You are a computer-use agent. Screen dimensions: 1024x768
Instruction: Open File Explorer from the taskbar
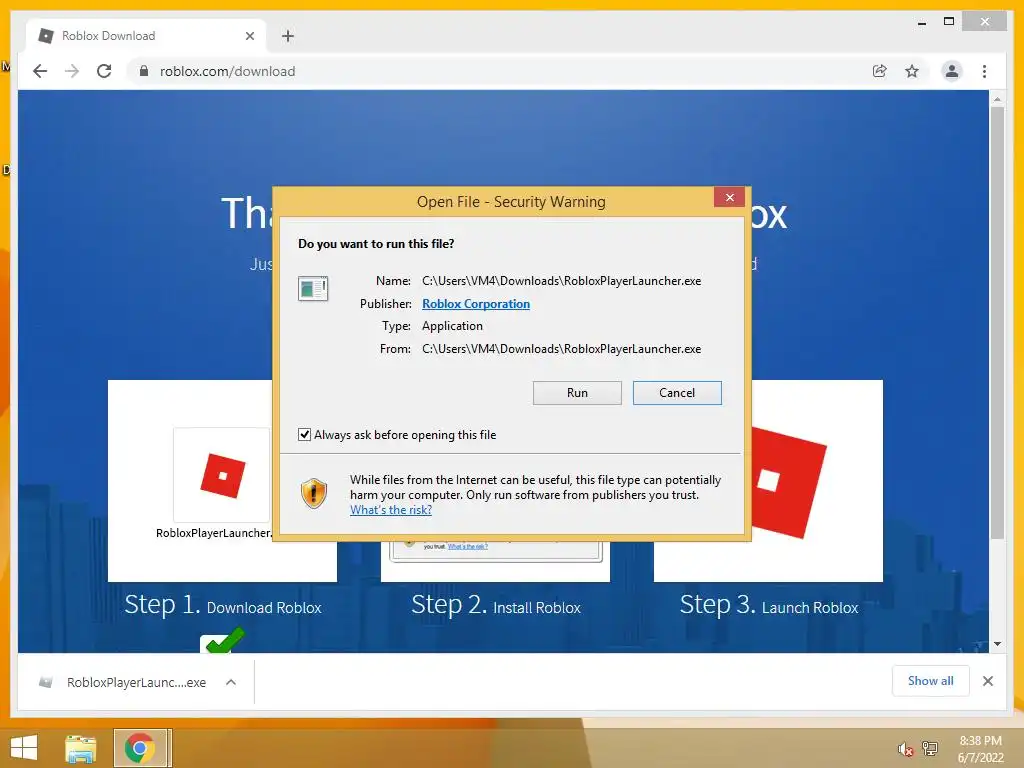point(80,748)
